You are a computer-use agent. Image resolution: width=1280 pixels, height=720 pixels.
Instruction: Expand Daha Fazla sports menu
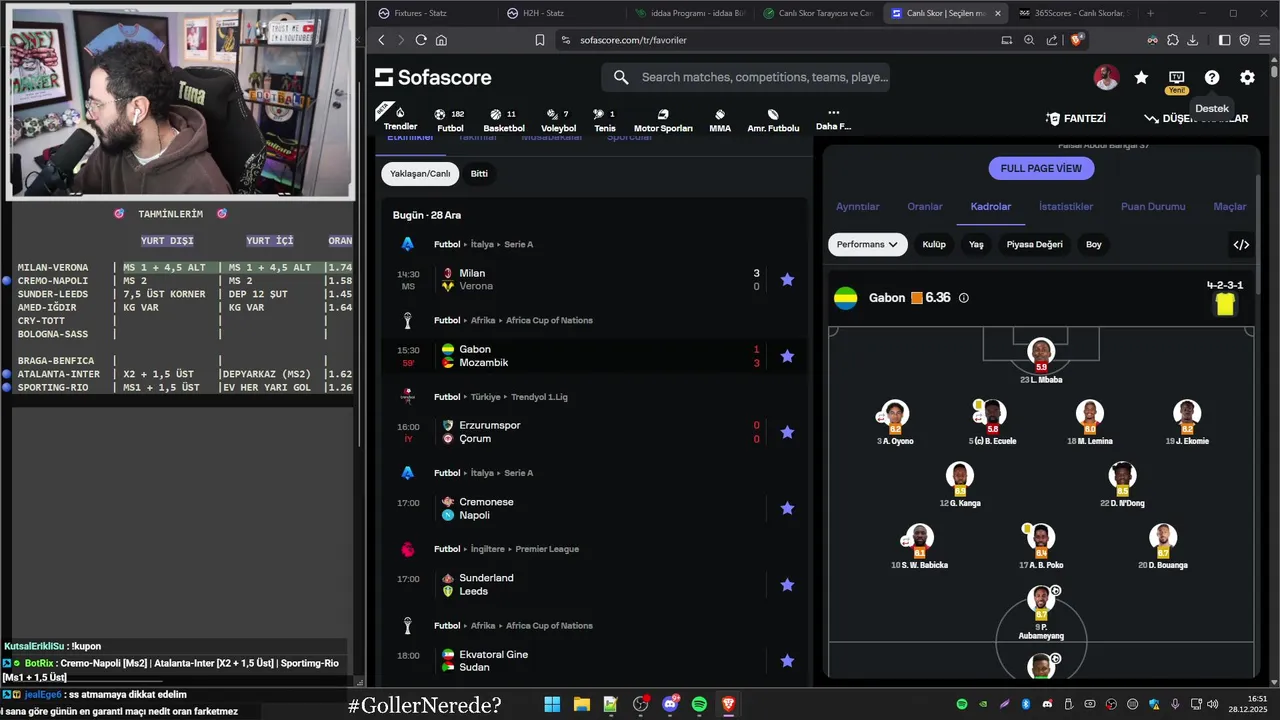point(833,119)
